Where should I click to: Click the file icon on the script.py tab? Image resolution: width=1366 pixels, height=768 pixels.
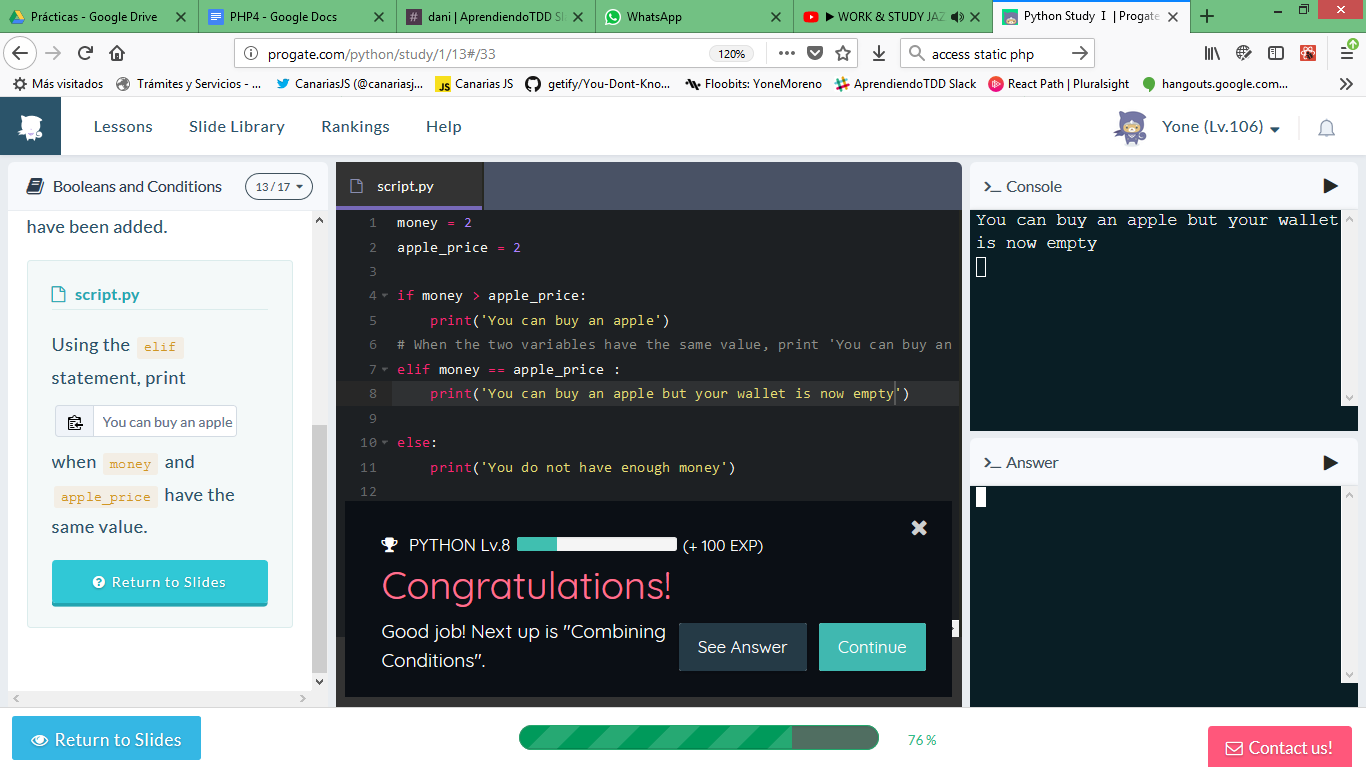pos(354,185)
